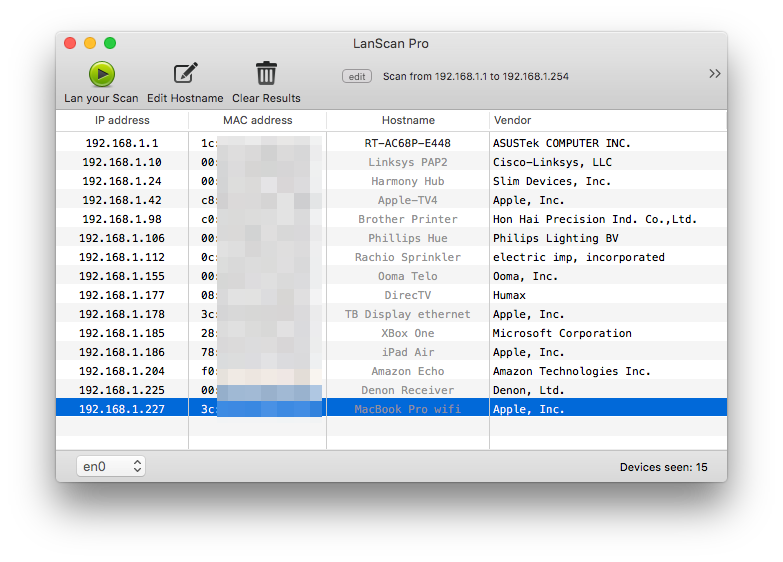Image resolution: width=783 pixels, height=562 pixels.
Task: Click hostname Apple-TV4
Action: pyautogui.click(x=407, y=200)
